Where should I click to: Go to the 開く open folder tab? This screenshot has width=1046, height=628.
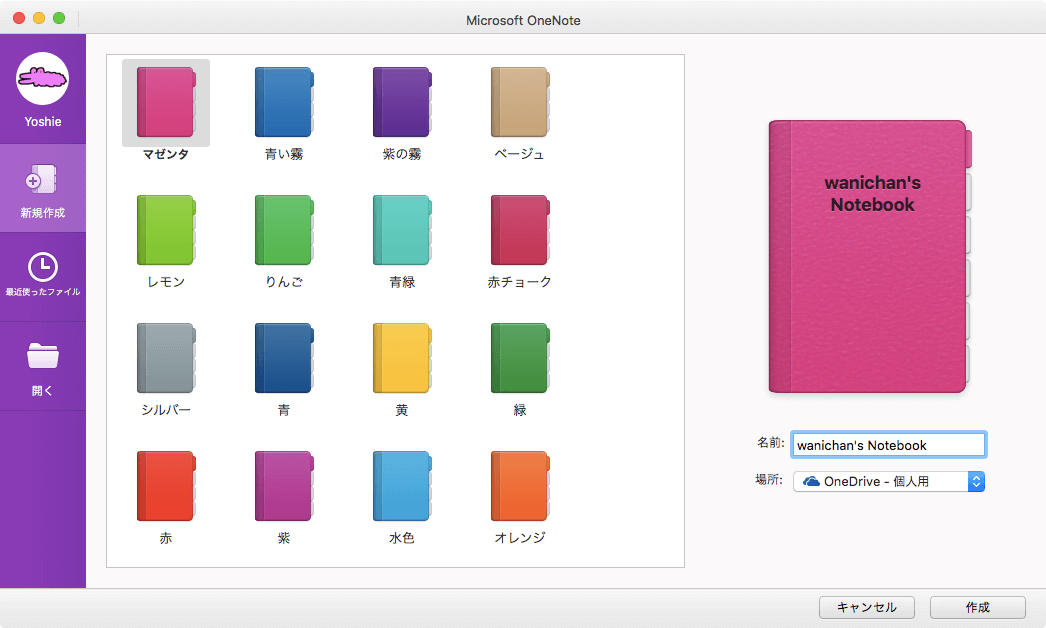[43, 366]
